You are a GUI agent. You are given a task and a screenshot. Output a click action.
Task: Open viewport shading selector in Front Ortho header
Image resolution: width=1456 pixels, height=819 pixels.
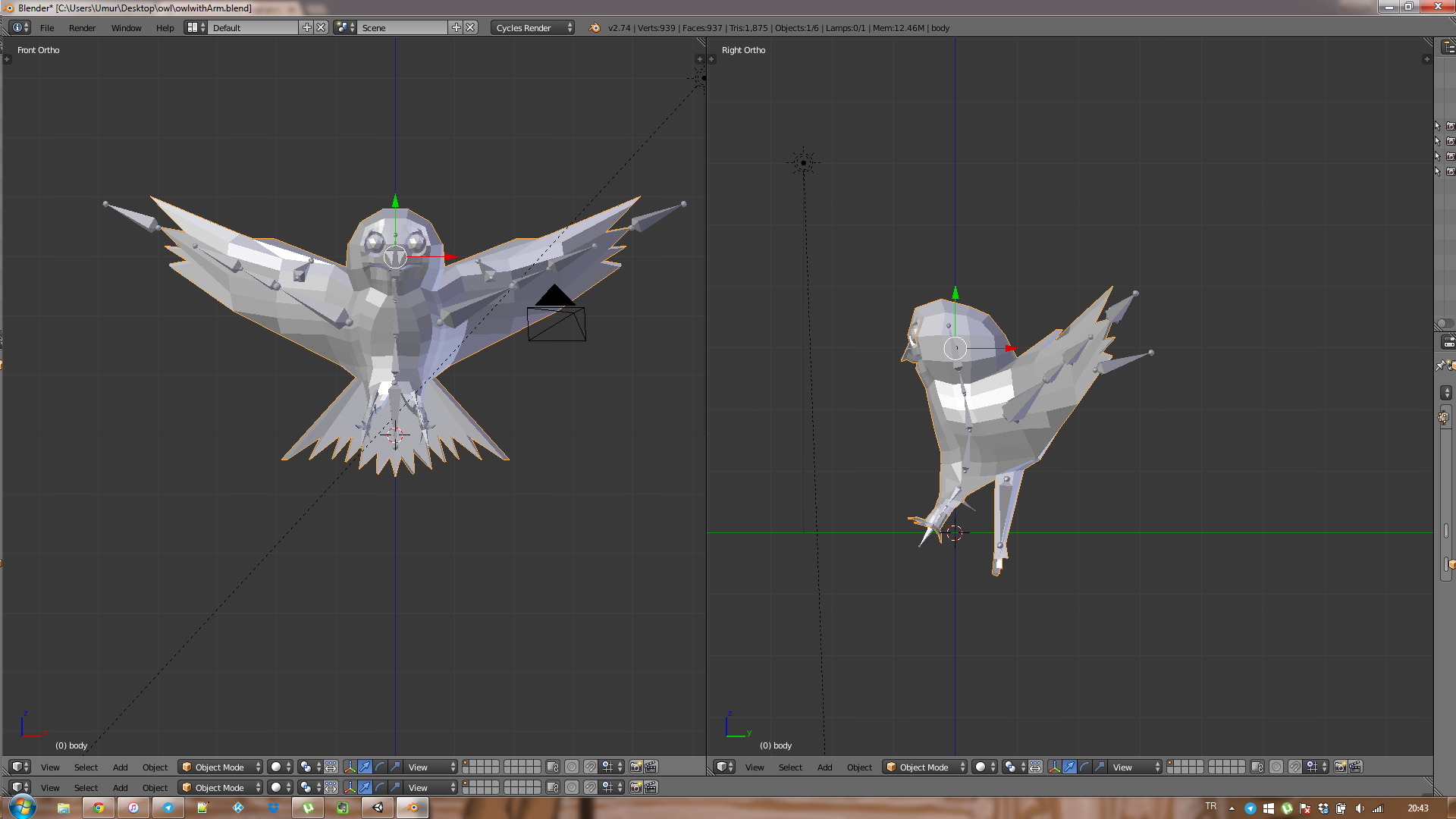(280, 767)
